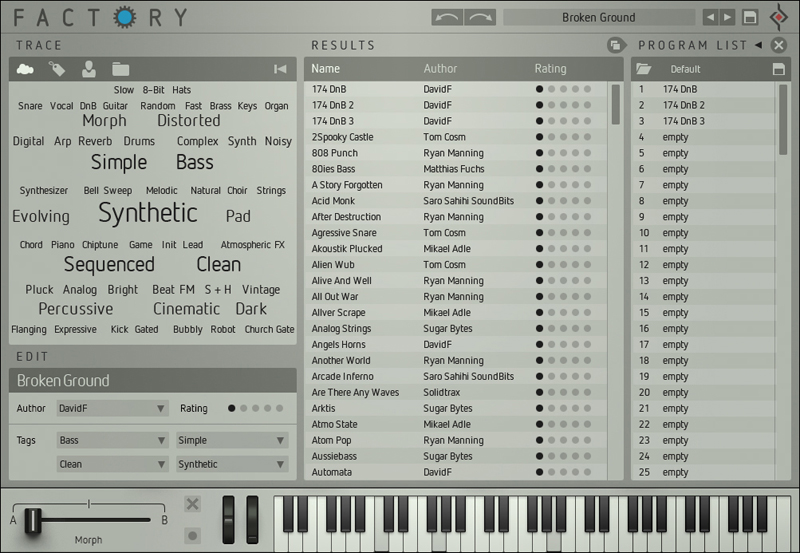Rate Alien Wub with four dots
The height and width of the screenshot is (553, 800).
click(x=576, y=264)
